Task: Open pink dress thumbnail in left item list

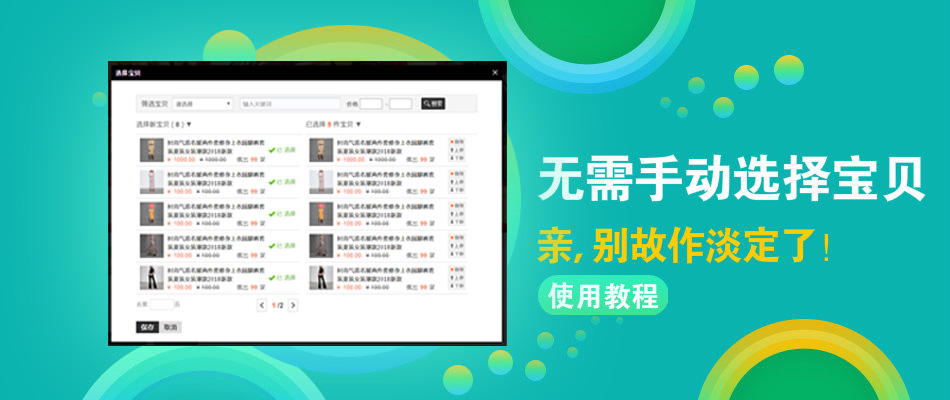Action: (x=152, y=182)
